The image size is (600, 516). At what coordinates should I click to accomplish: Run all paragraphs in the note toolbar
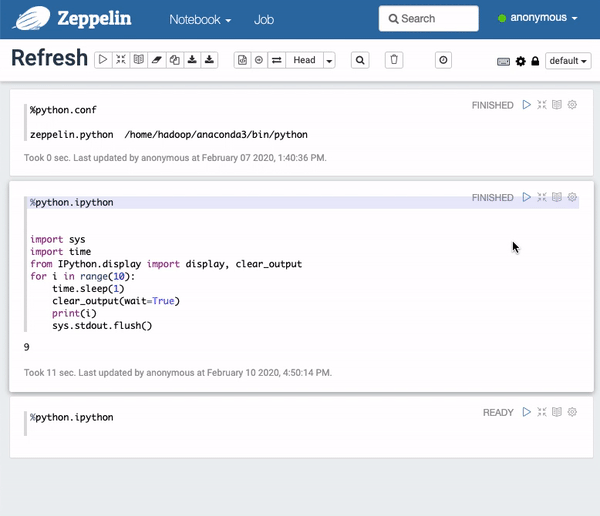103,60
